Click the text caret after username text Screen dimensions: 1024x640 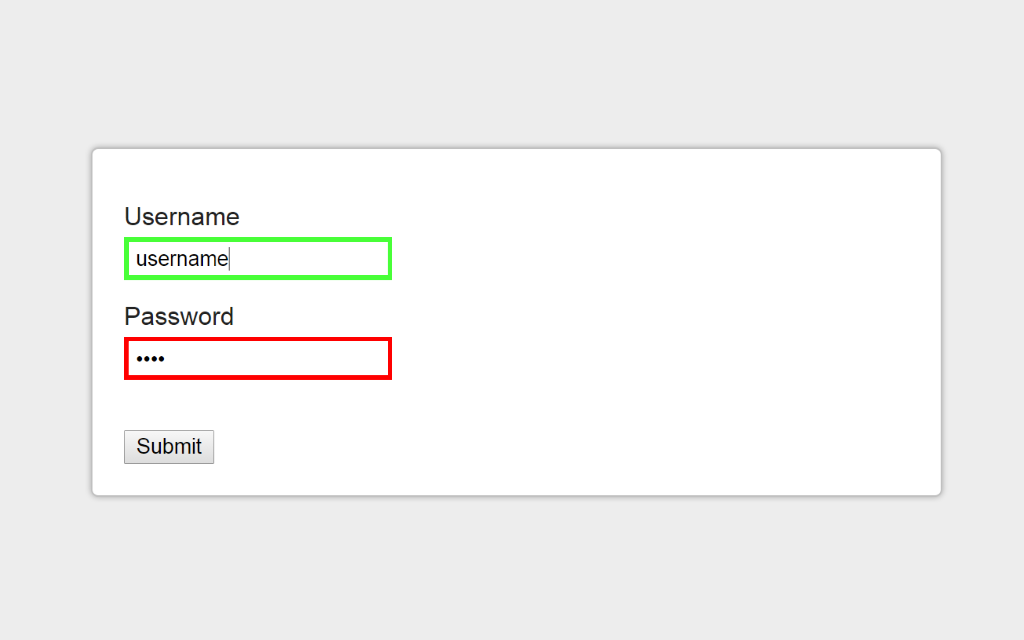point(229,259)
